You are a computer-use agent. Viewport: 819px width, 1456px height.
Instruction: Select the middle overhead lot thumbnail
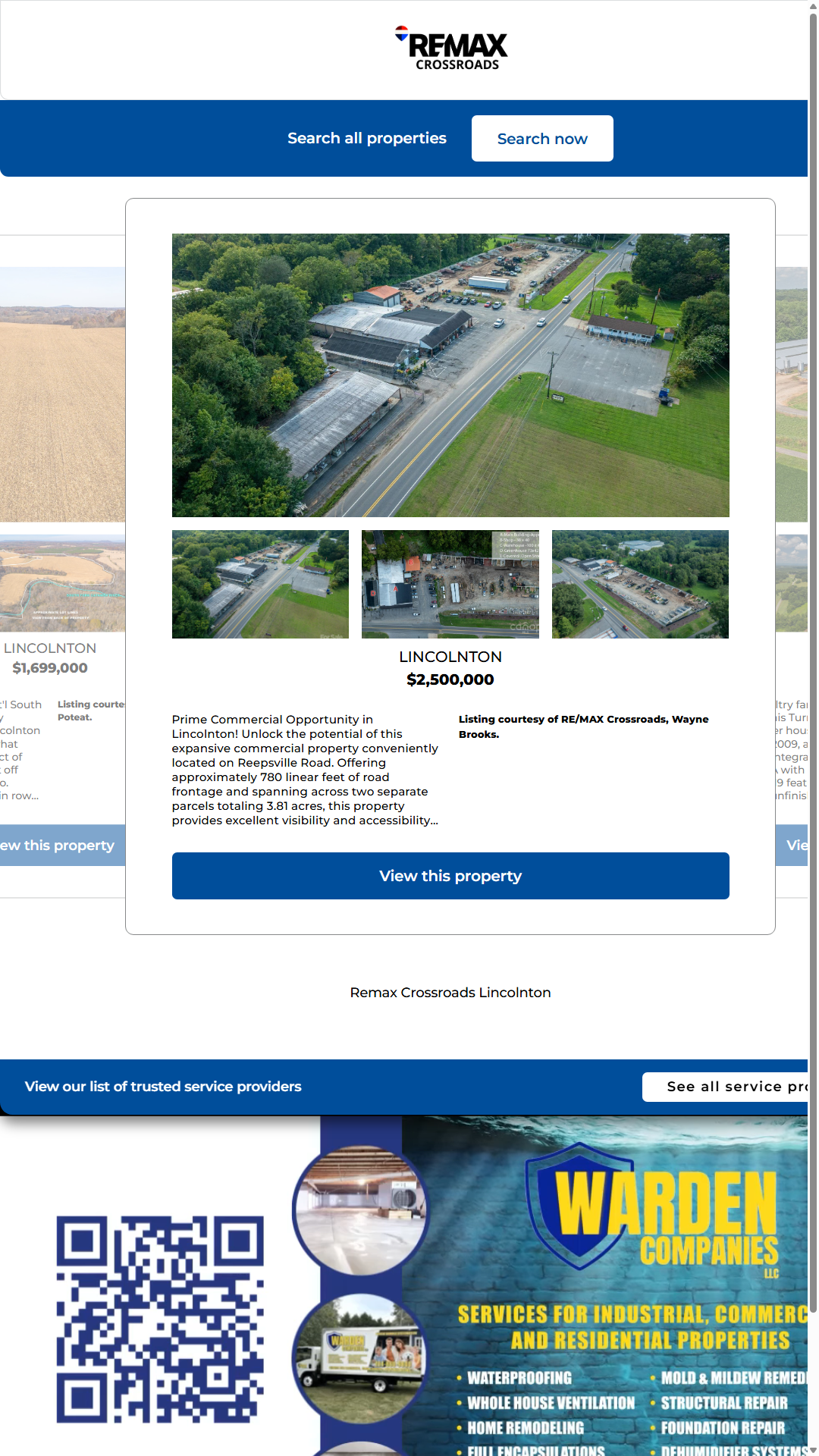pyautogui.click(x=450, y=584)
